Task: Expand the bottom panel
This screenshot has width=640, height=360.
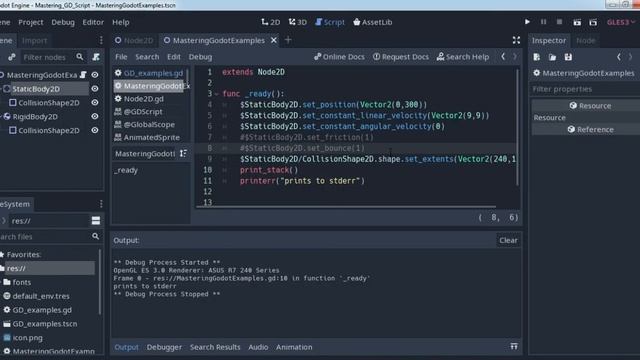Action: [514, 347]
